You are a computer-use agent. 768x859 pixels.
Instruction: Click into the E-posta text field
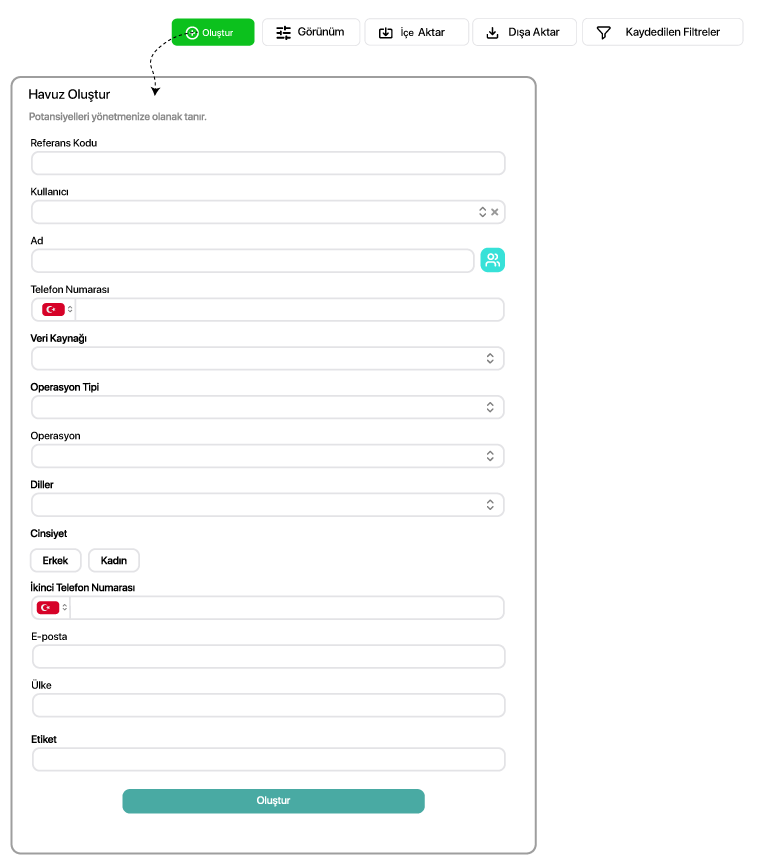coord(268,656)
